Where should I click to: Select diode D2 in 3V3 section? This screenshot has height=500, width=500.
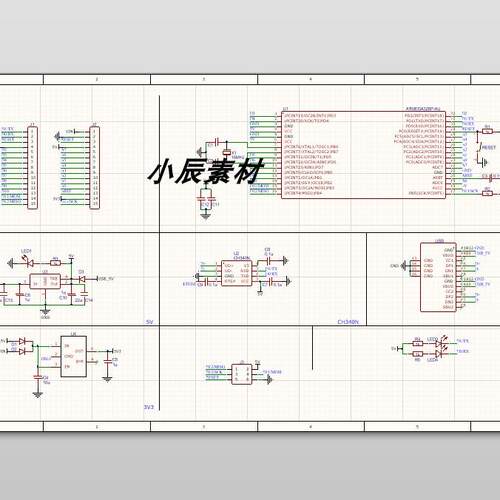23,351
